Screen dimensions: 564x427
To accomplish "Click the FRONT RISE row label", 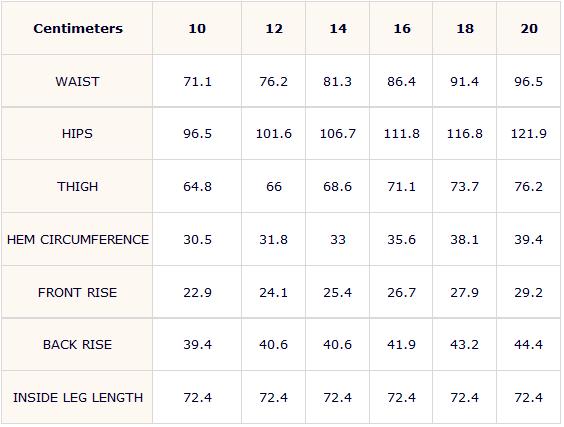I will 77,292.
